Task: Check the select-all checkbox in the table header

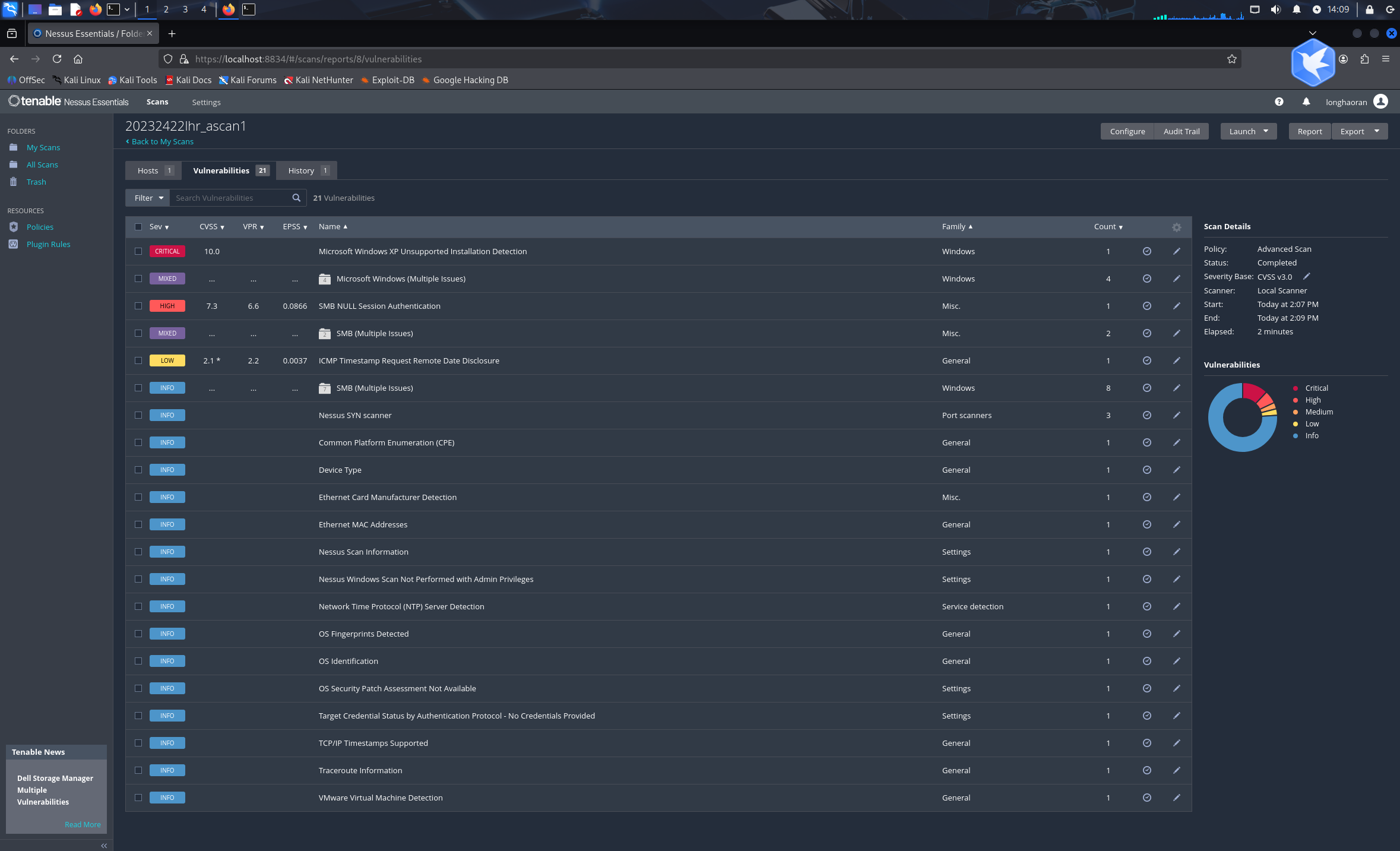Action: (x=138, y=227)
